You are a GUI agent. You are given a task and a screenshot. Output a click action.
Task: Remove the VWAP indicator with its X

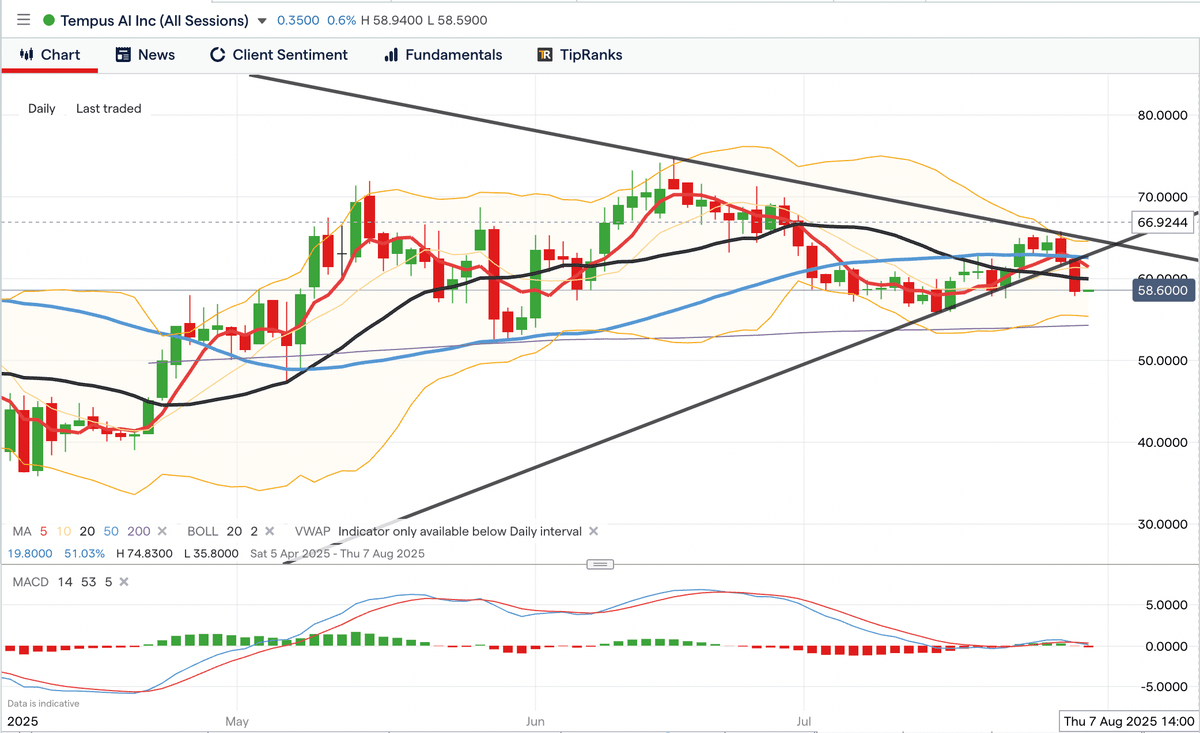[x=593, y=531]
